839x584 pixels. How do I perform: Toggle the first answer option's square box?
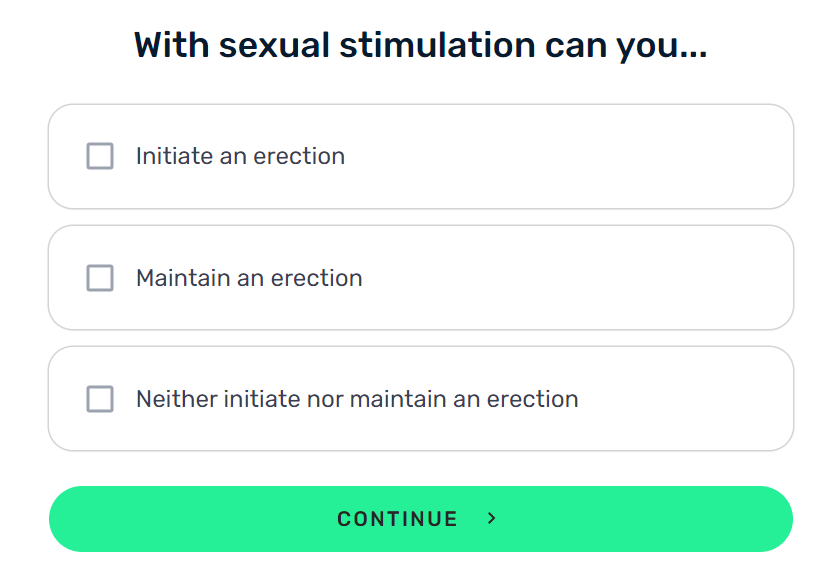point(100,156)
